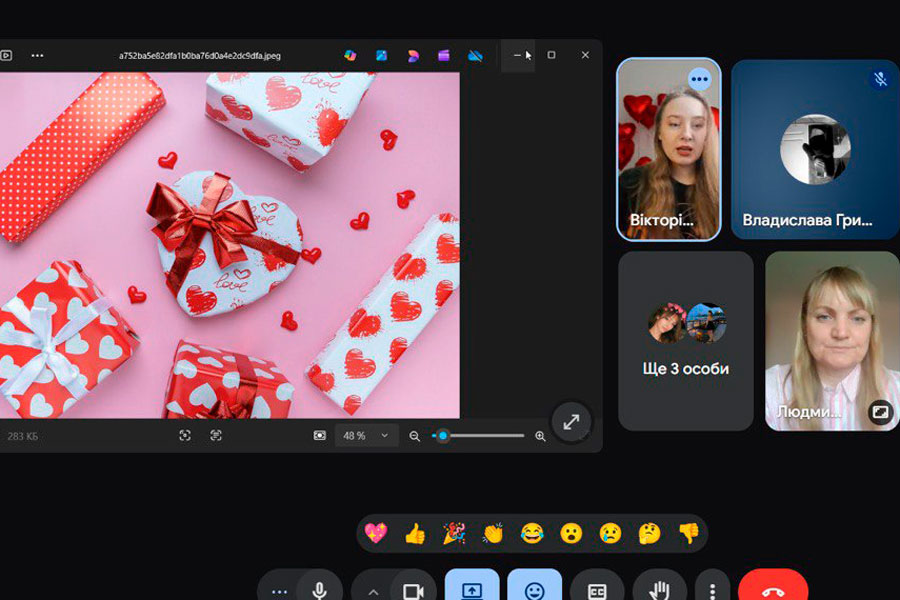Click the red leave call button
This screenshot has height=600, width=900.
[x=772, y=588]
